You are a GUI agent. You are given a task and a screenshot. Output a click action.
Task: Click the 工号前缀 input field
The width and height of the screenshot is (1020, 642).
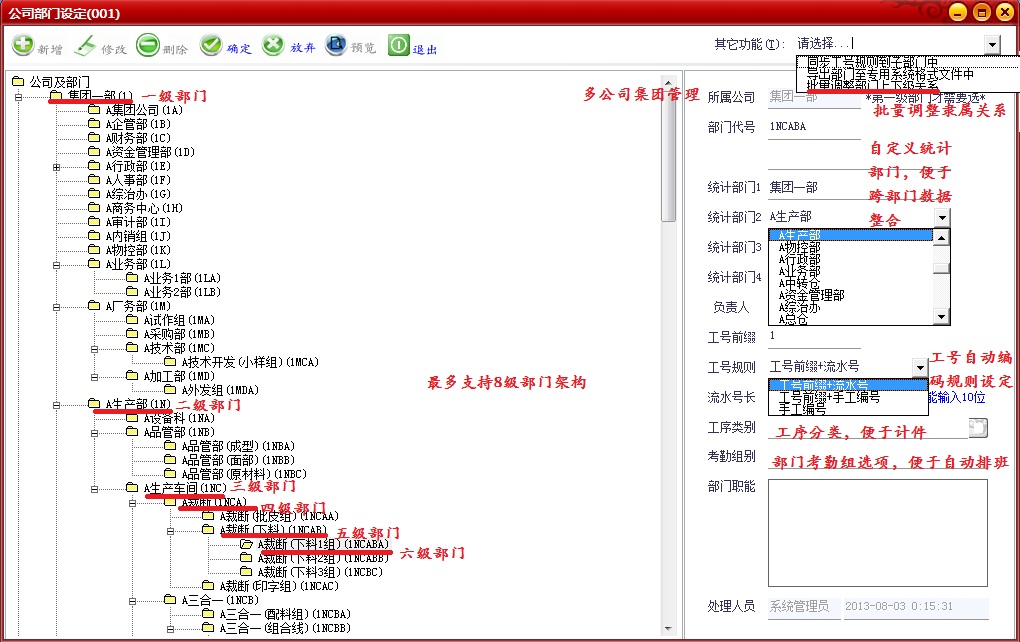tap(814, 337)
